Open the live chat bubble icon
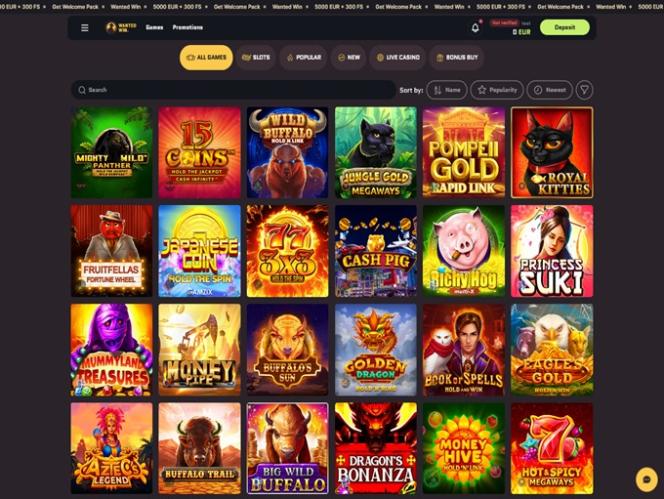 tap(647, 479)
